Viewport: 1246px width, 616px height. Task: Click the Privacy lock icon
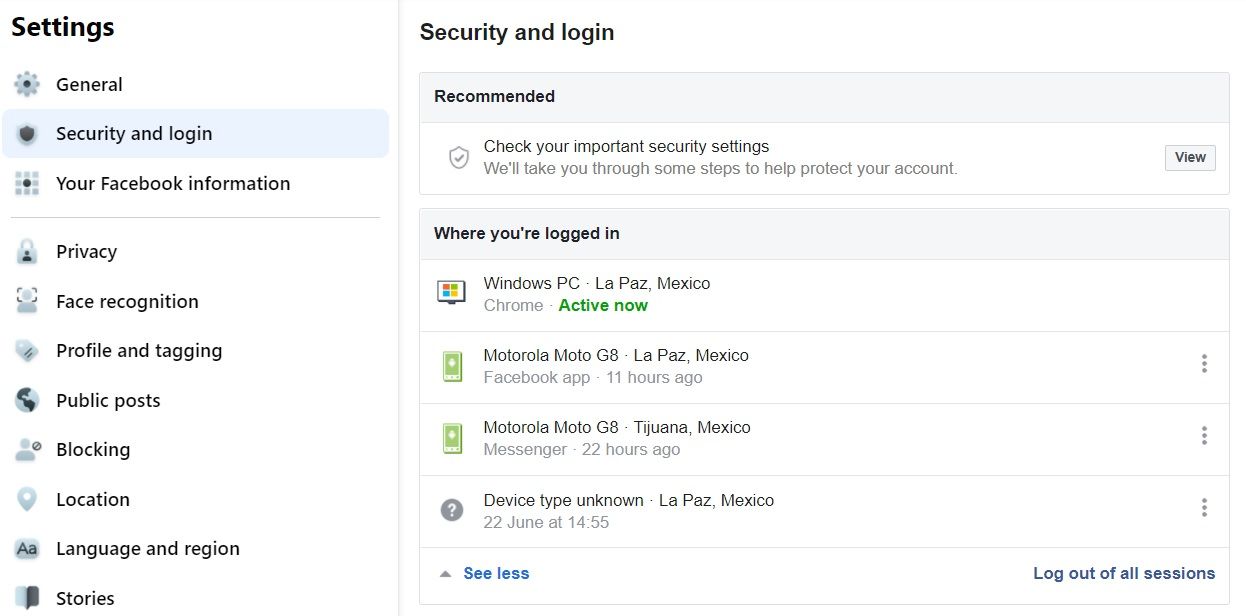27,252
